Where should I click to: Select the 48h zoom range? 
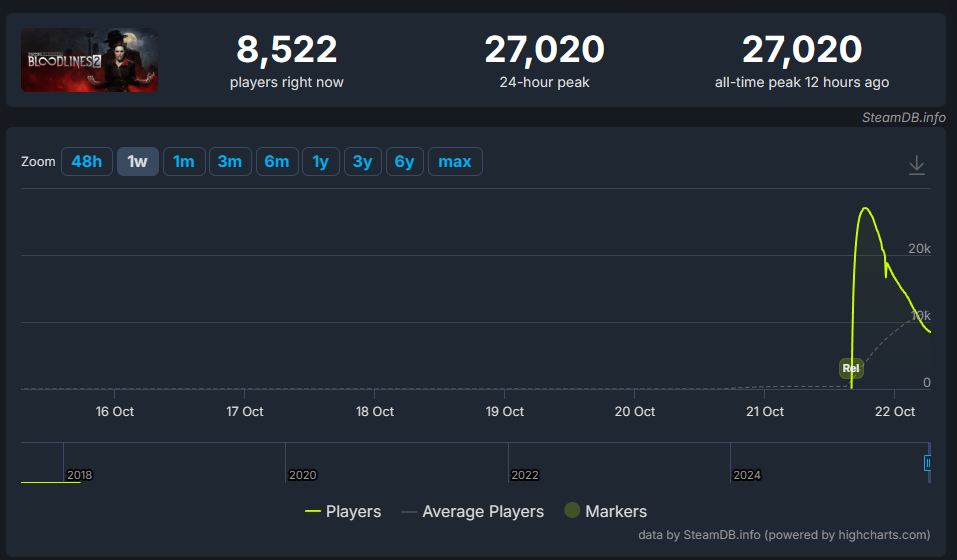click(87, 162)
